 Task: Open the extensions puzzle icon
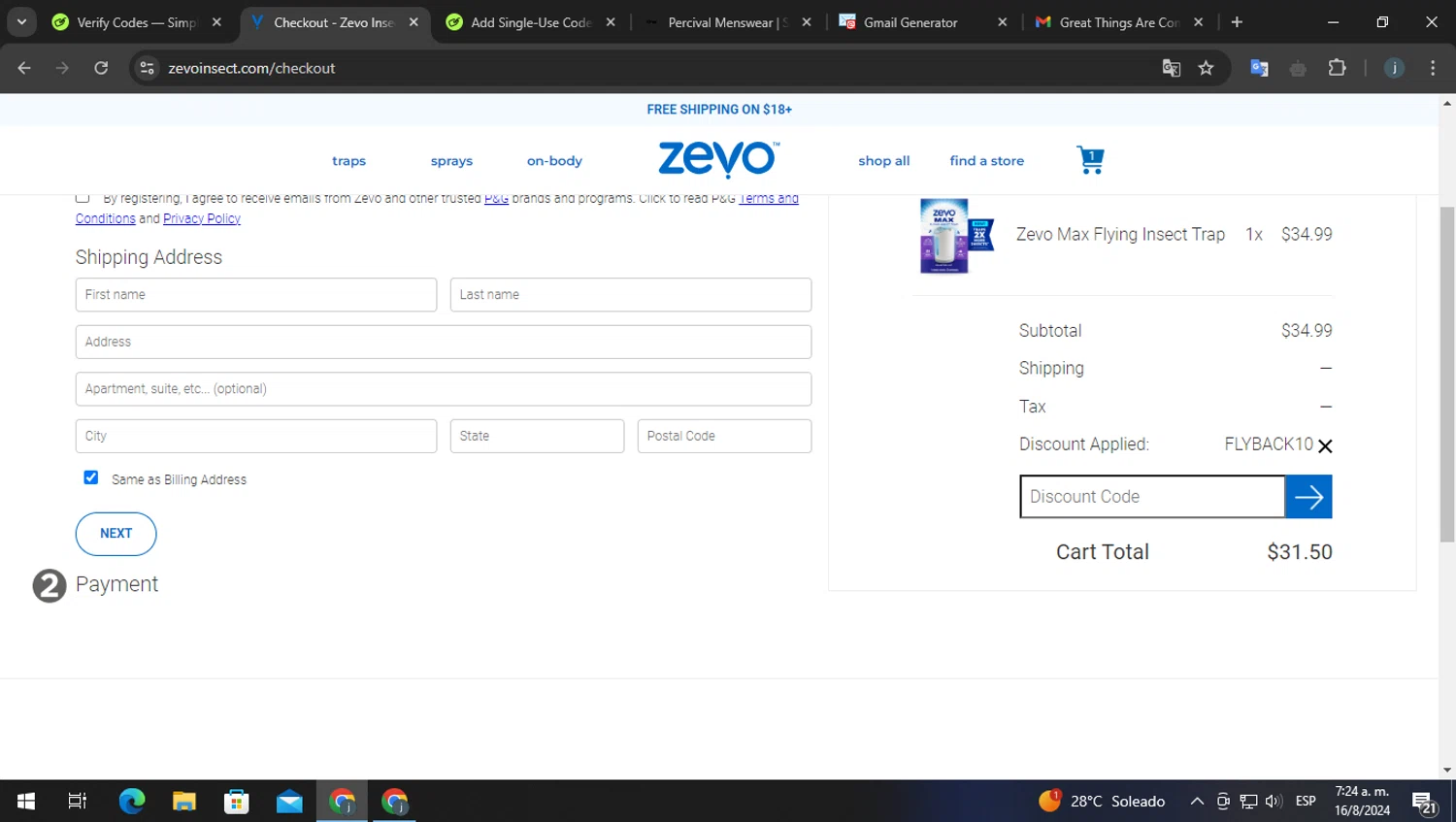click(x=1337, y=68)
